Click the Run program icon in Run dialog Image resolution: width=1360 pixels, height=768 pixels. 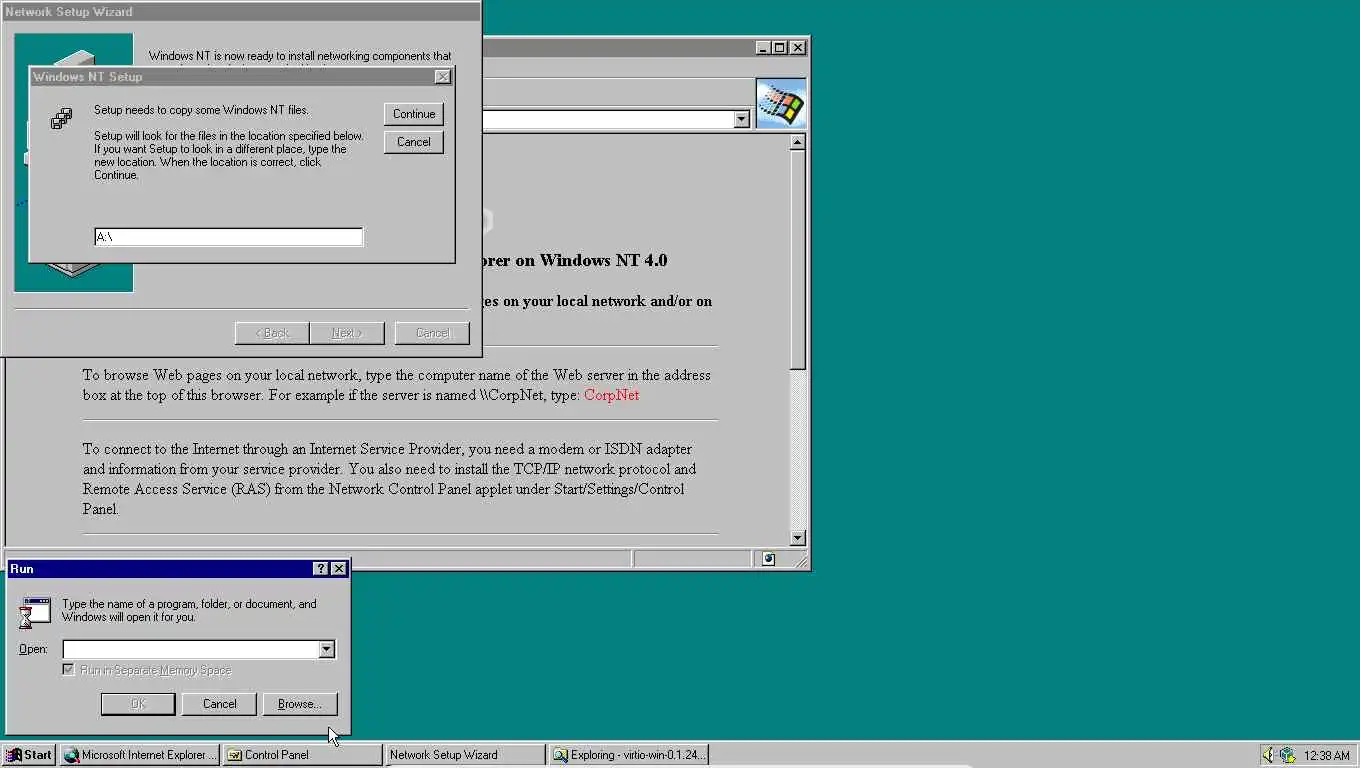(x=35, y=612)
